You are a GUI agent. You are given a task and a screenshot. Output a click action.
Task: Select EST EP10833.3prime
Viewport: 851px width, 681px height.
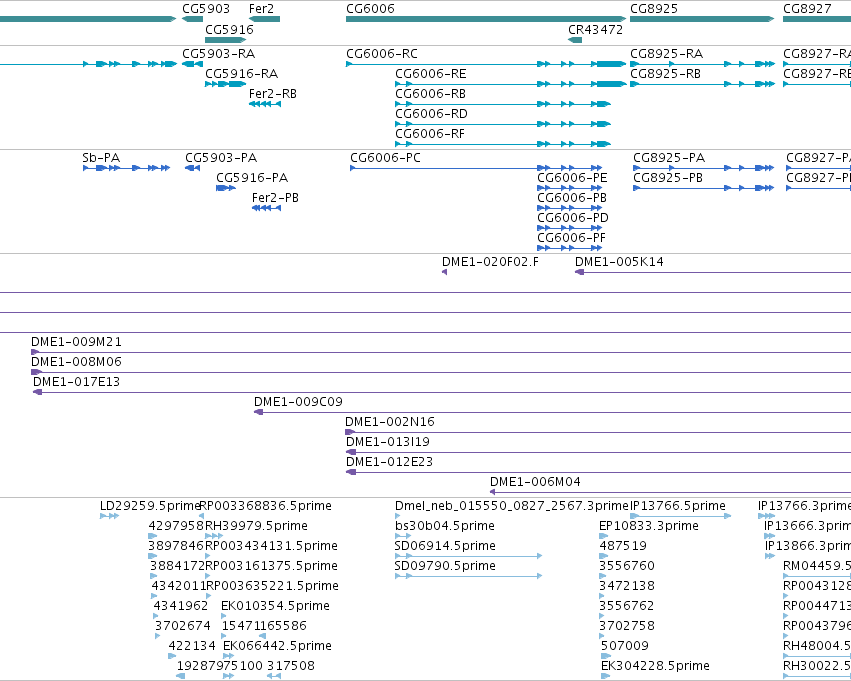click(604, 537)
